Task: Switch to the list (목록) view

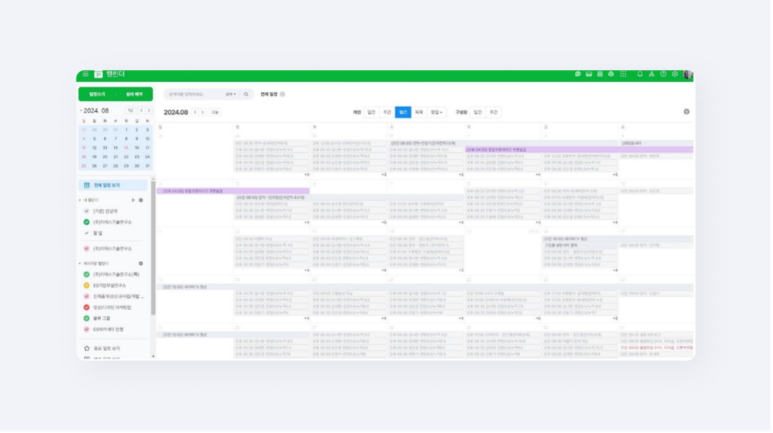Action: (420, 113)
